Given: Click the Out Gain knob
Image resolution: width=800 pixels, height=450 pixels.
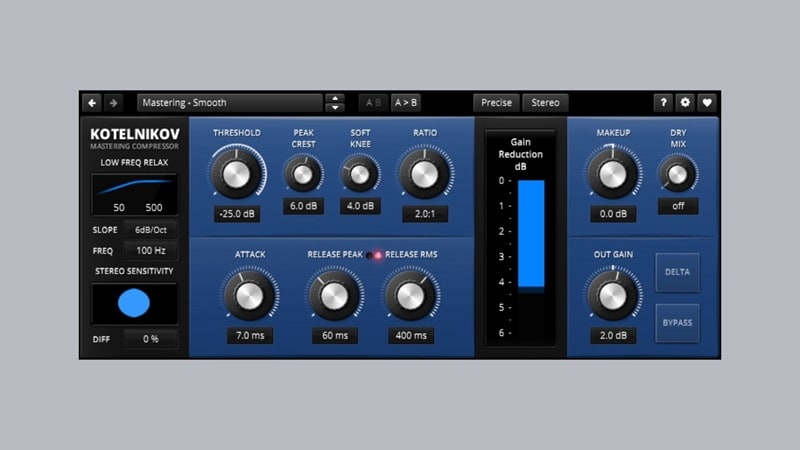Looking at the screenshot, I should [x=613, y=296].
